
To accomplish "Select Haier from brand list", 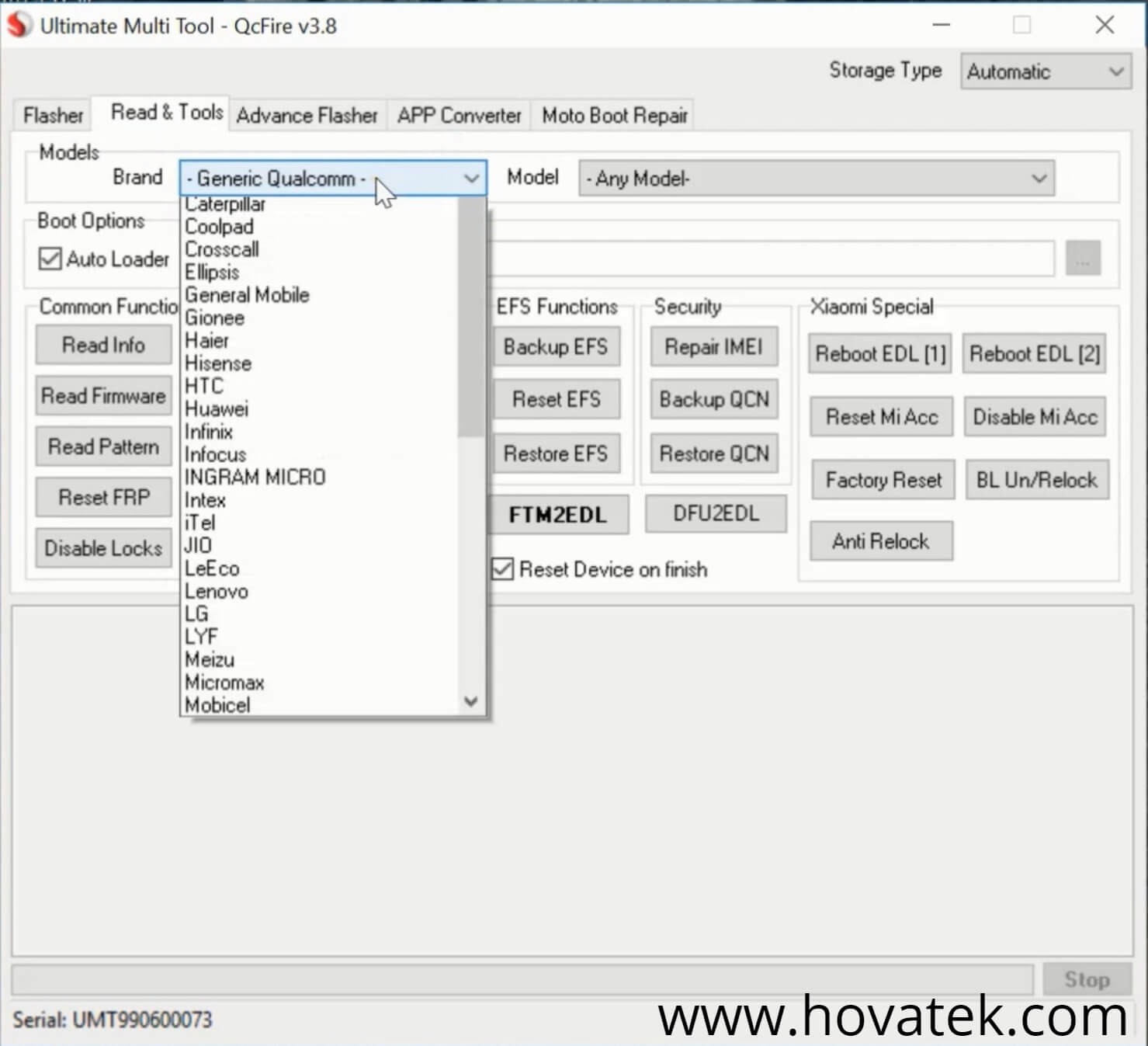I will [x=320, y=341].
